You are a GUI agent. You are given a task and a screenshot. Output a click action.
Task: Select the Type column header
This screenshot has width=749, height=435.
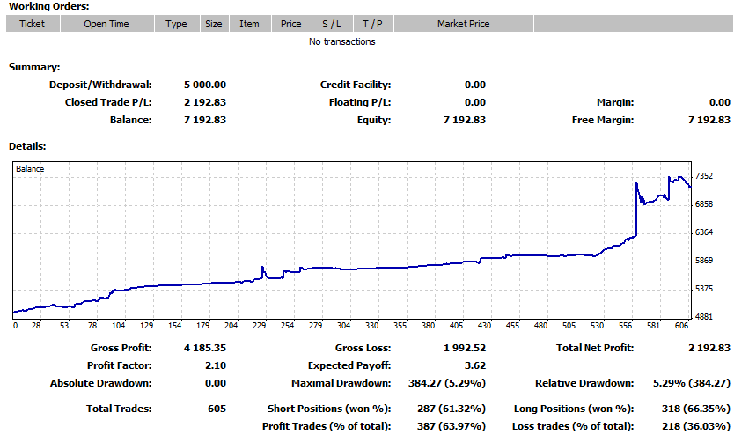pyautogui.click(x=176, y=24)
